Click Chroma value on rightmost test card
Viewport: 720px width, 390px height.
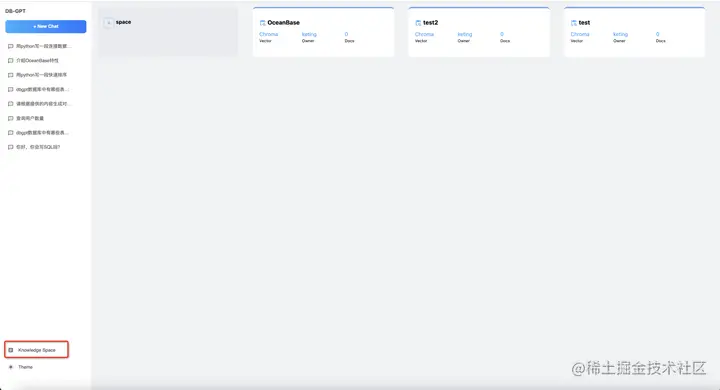click(x=580, y=34)
